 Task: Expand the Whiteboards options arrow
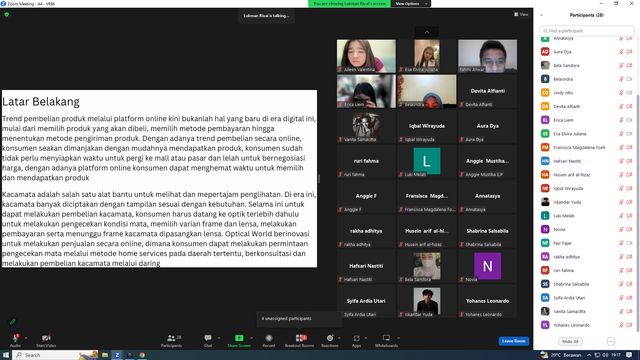click(x=398, y=338)
